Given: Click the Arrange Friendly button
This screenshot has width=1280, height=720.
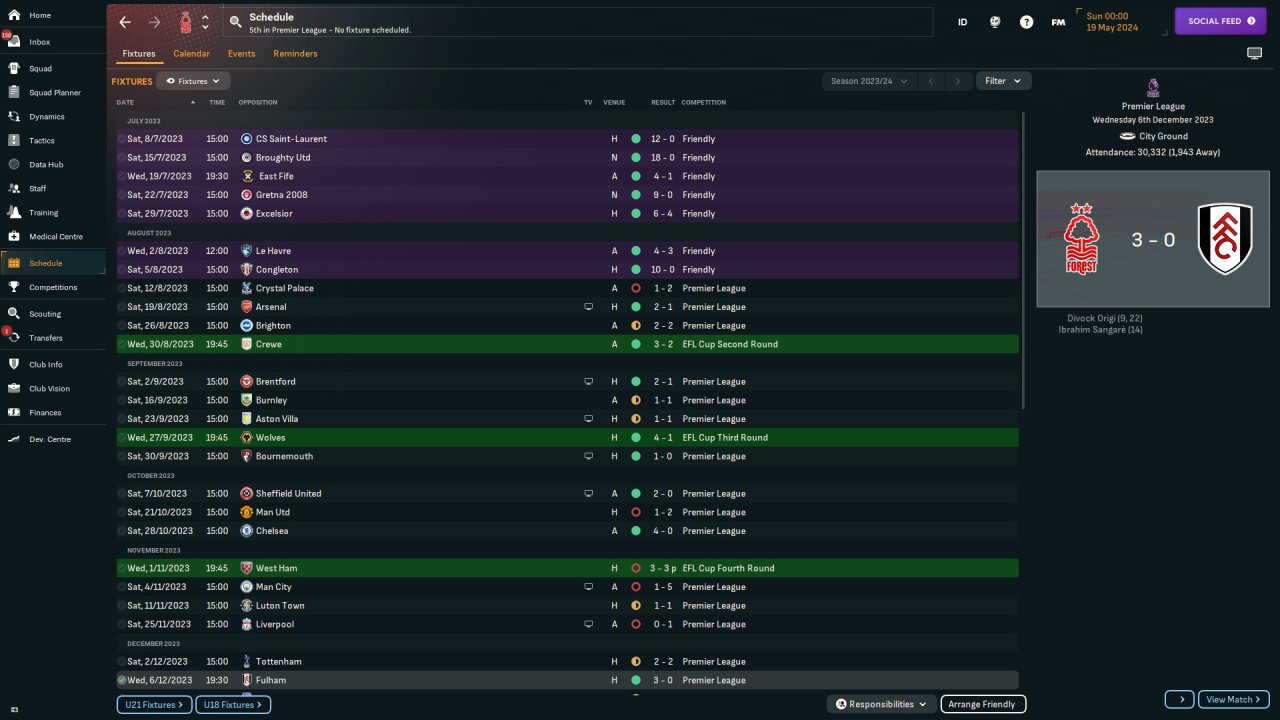Looking at the screenshot, I should point(984,704).
